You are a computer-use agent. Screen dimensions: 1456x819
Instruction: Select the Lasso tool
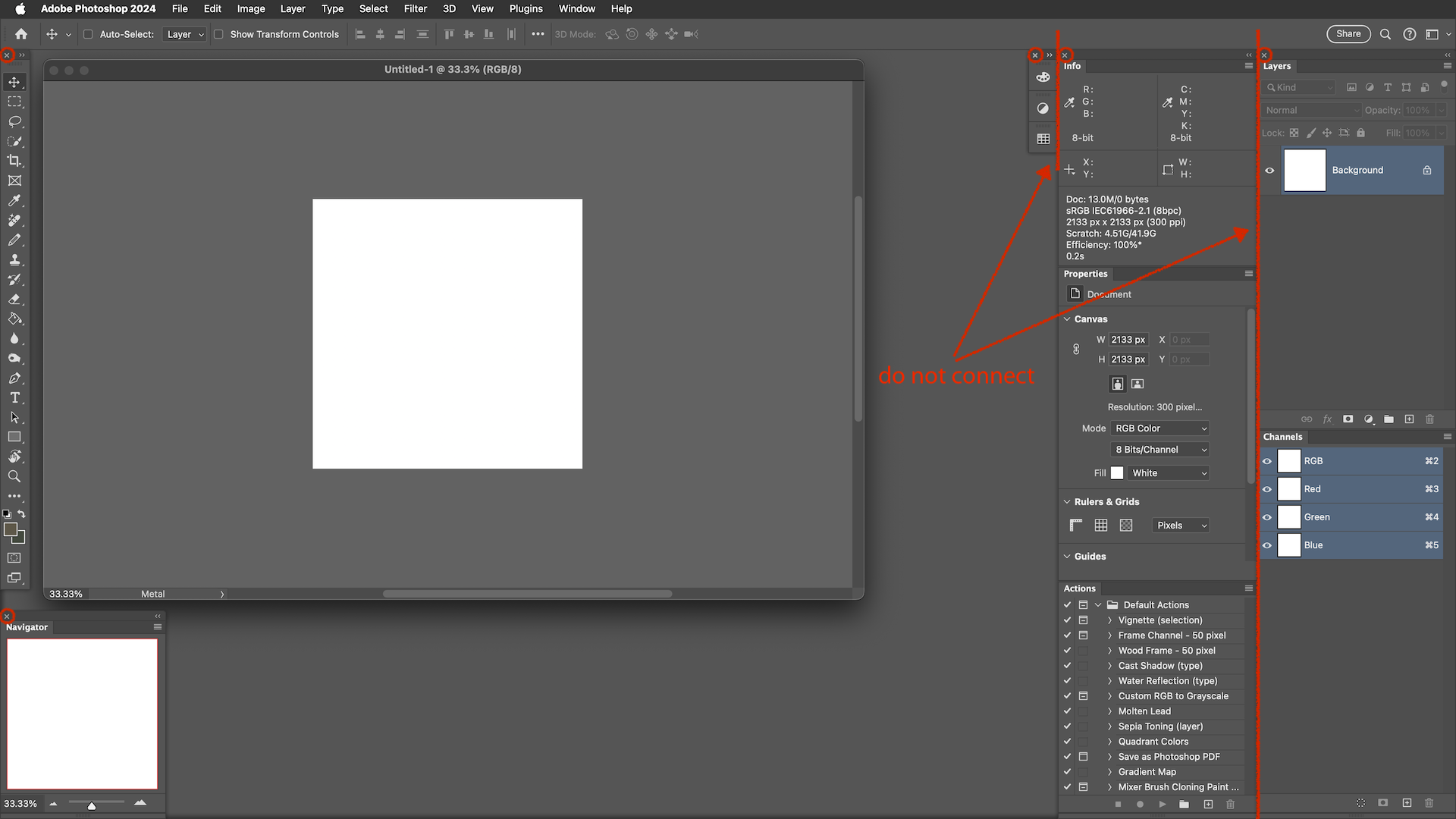tap(14, 121)
